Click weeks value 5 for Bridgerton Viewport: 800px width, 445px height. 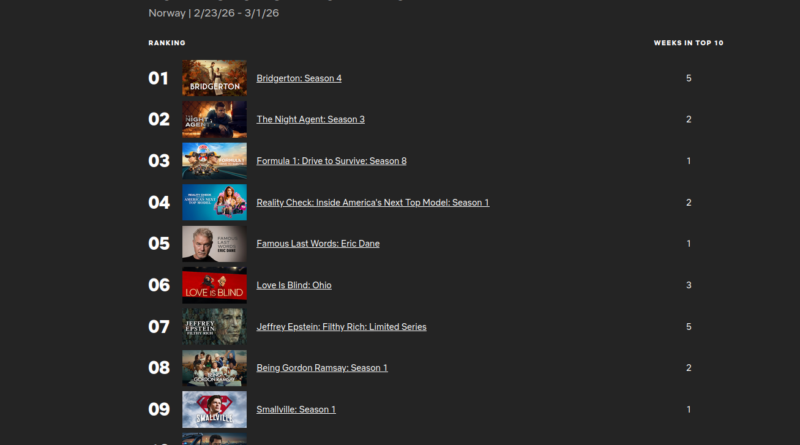tap(689, 78)
